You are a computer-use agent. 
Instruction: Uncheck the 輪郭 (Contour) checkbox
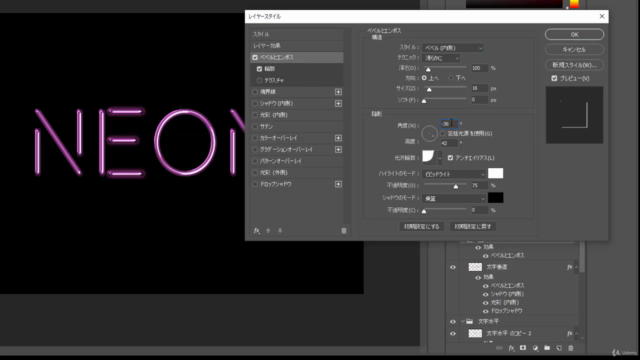pos(259,69)
